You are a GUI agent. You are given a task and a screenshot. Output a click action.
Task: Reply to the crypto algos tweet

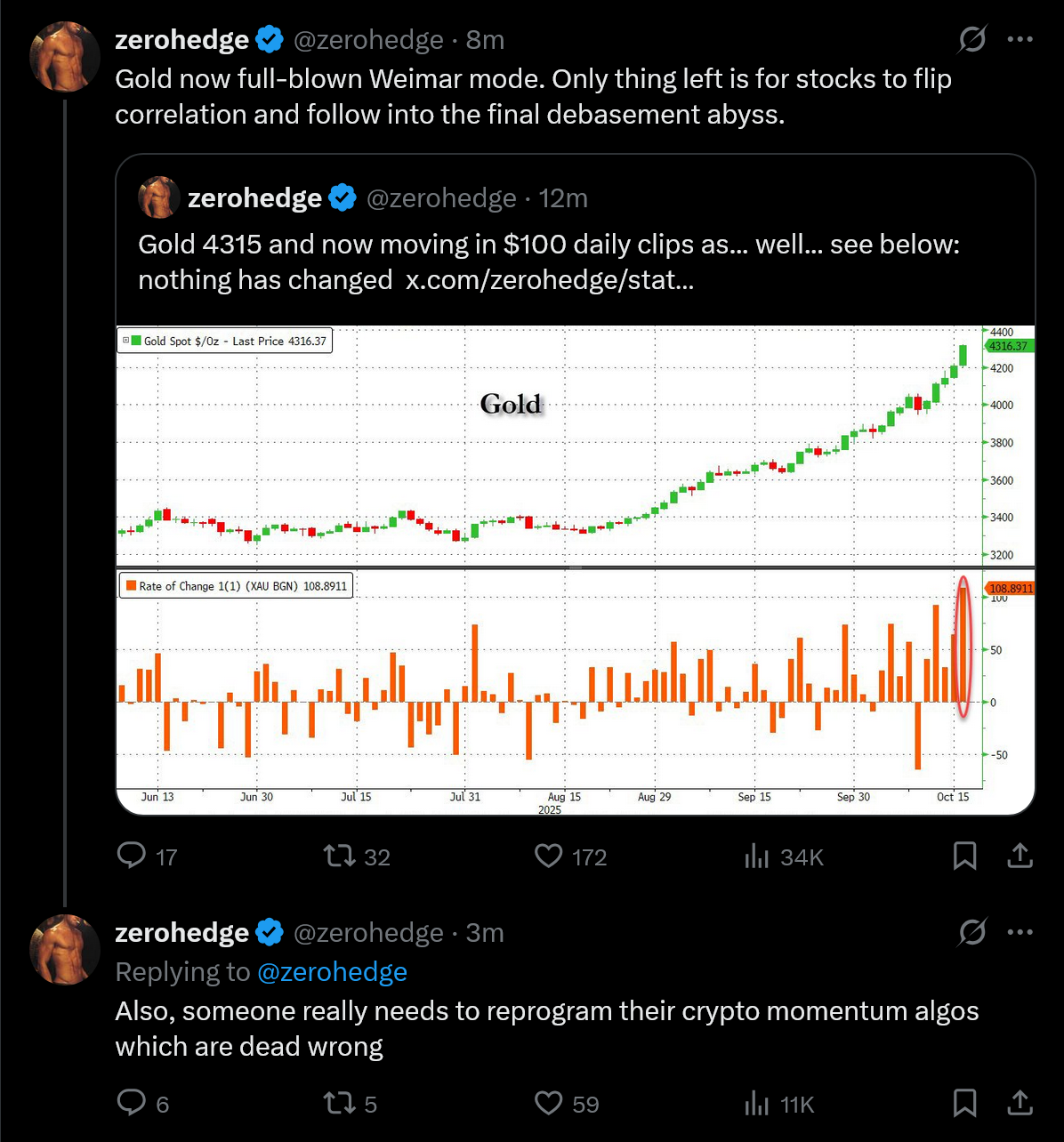pyautogui.click(x=132, y=1103)
